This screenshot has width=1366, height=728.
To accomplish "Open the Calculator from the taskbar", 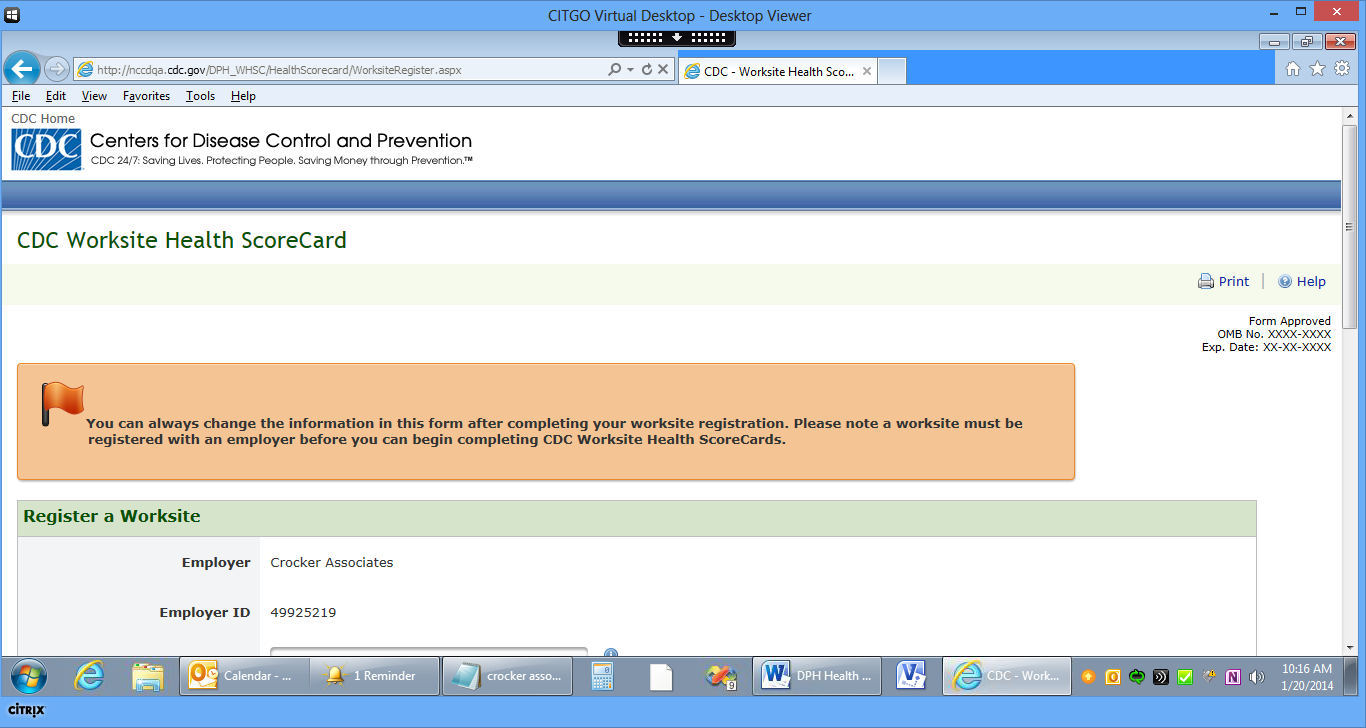I will pos(602,676).
